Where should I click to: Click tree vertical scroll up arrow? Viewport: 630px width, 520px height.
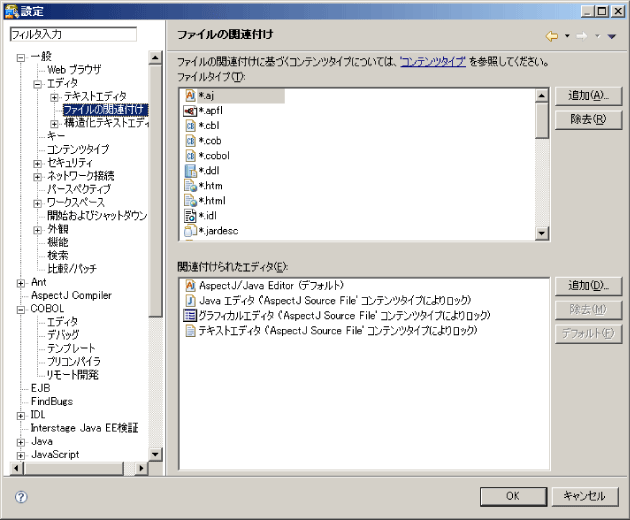click(155, 58)
